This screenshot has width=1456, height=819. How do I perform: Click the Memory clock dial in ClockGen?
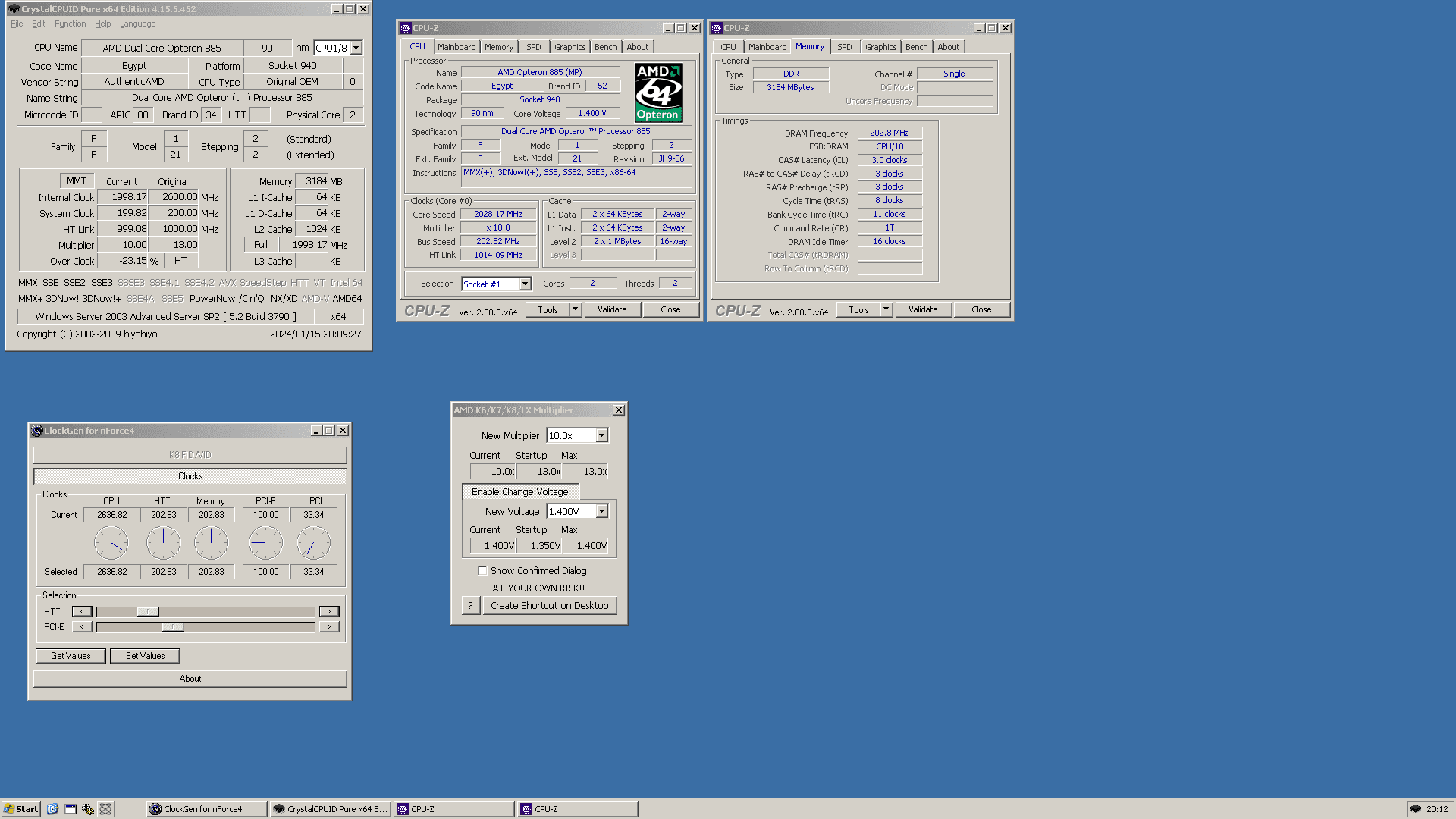pos(211,543)
